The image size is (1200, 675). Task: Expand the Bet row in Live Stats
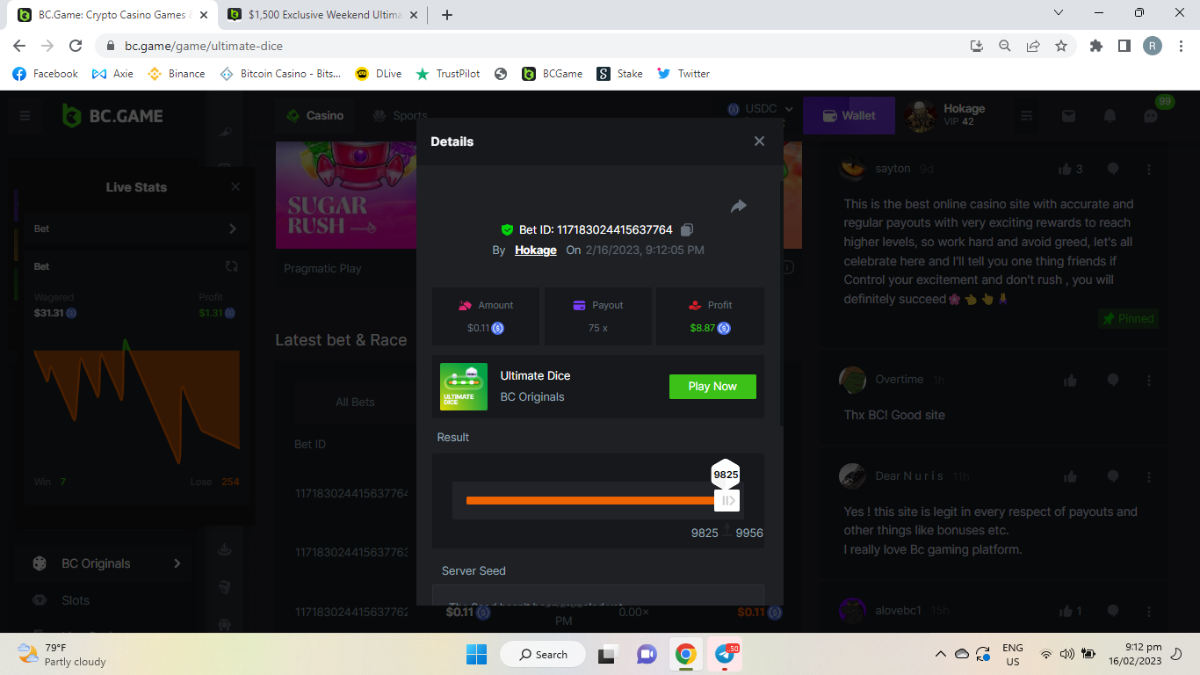tap(232, 229)
